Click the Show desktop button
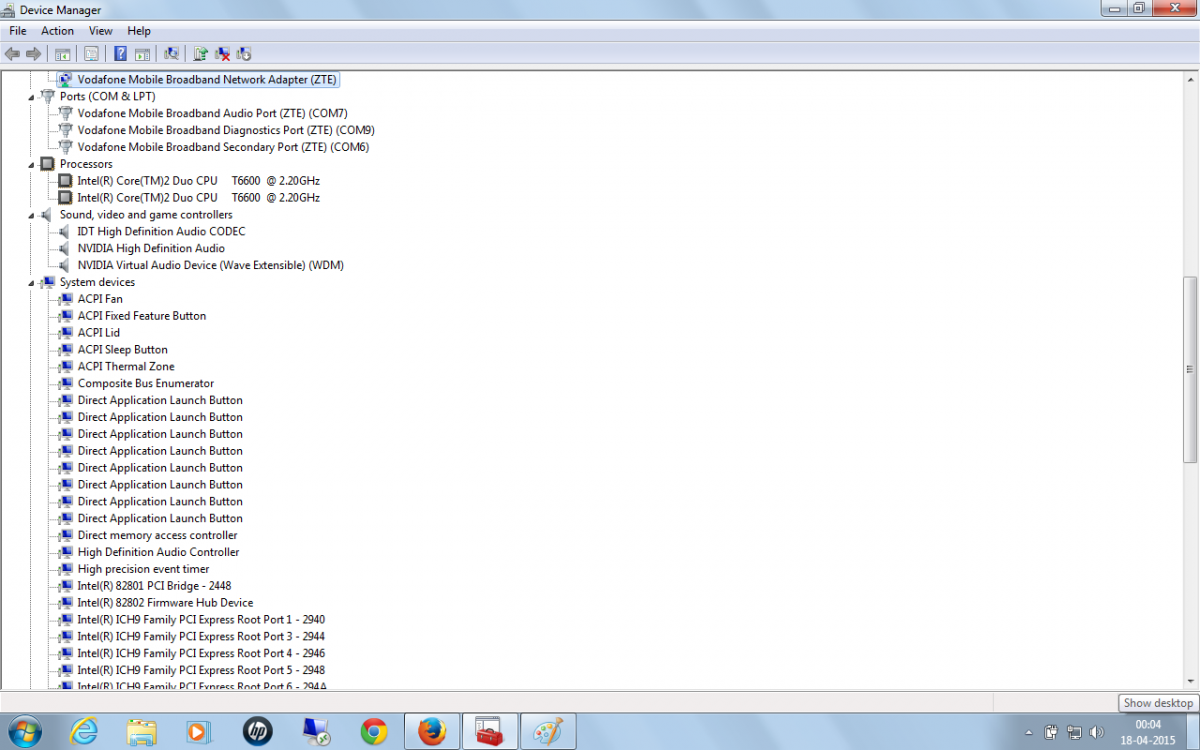Viewport: 1200px width, 750px height. 1192,731
